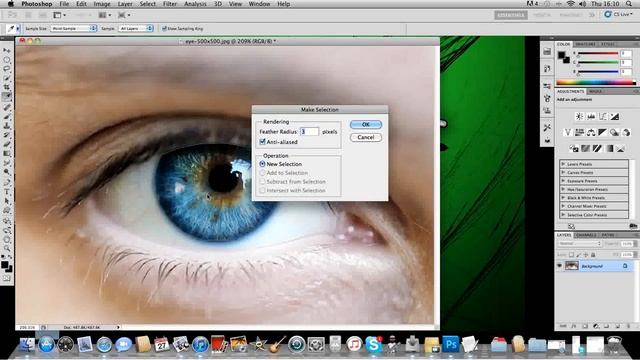Open the Analysis menu
Image resolution: width=640 pixels, height=360 pixels.
195,4
